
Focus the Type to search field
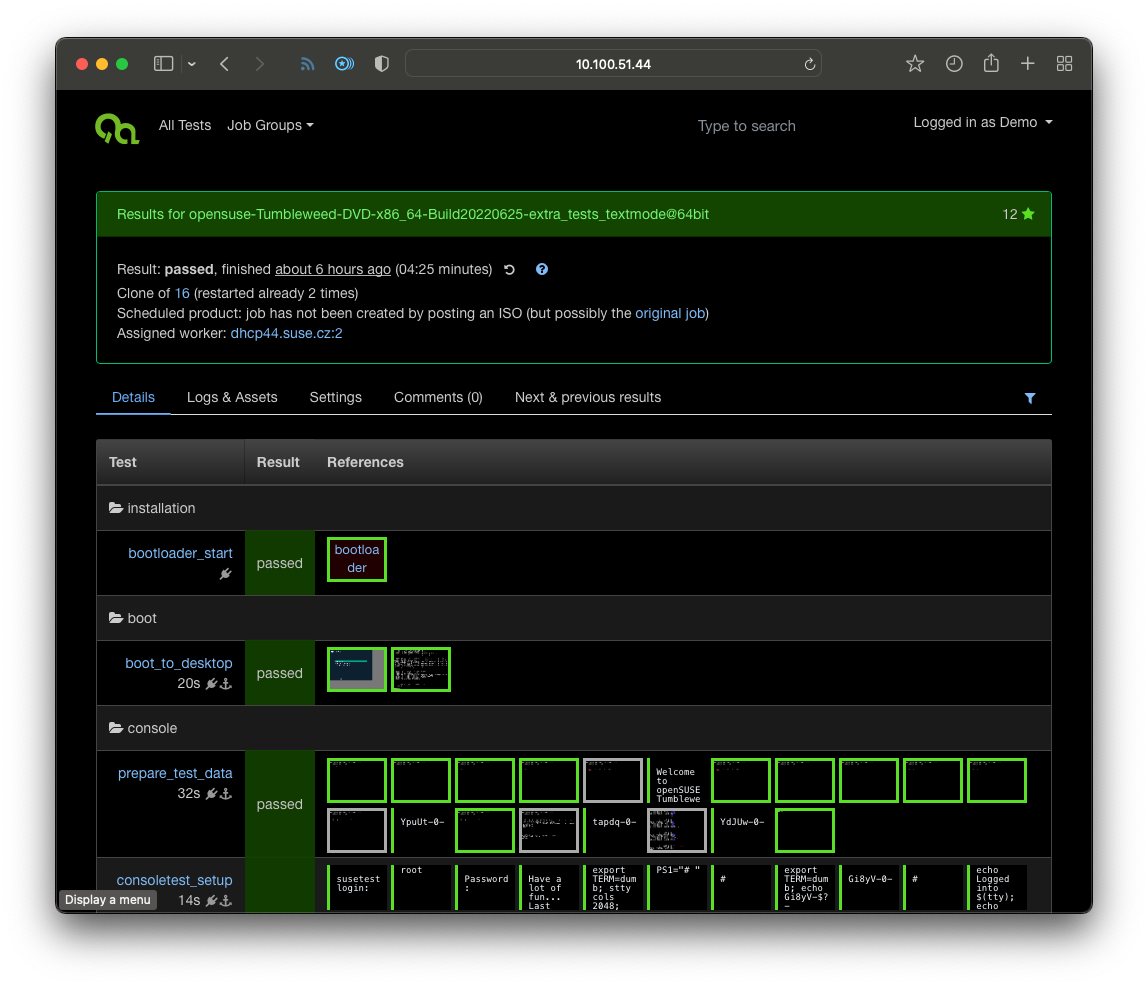[x=746, y=126]
